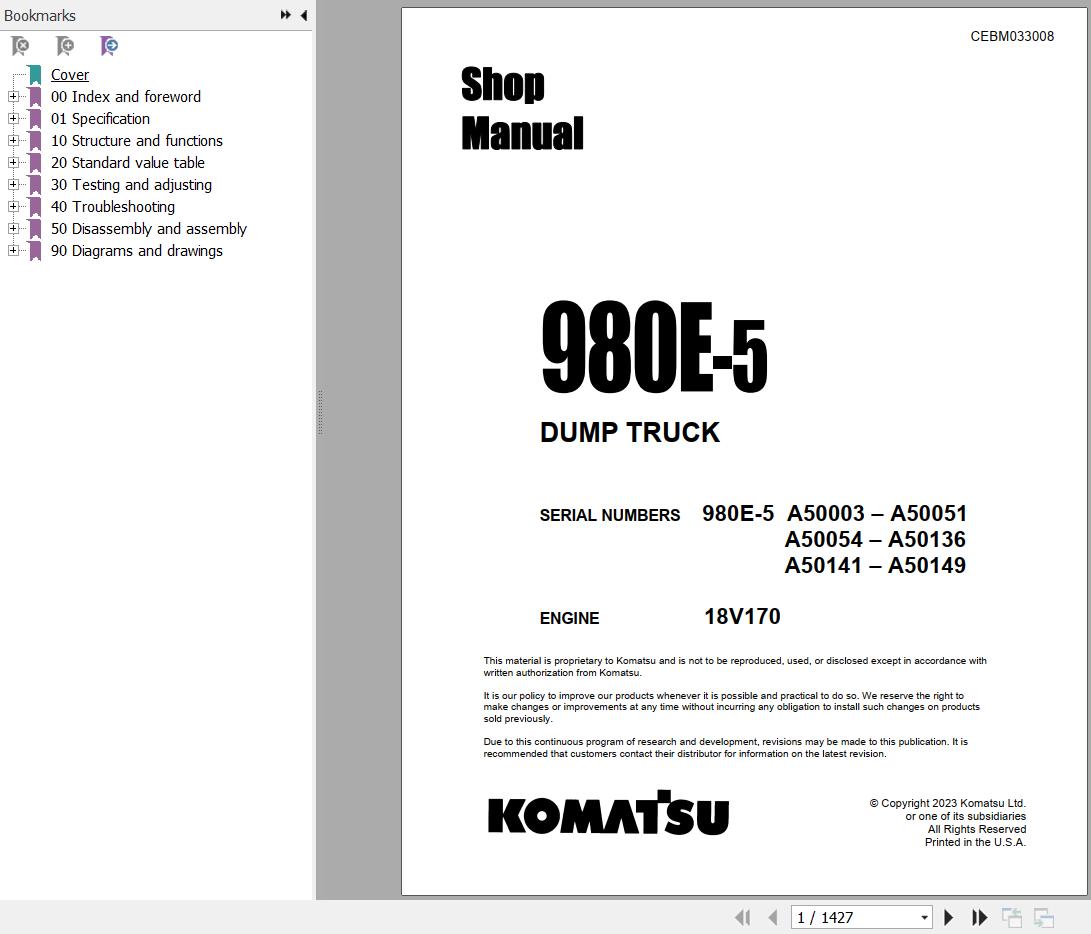Click the Cover bookmark ribbon icon

[35, 74]
